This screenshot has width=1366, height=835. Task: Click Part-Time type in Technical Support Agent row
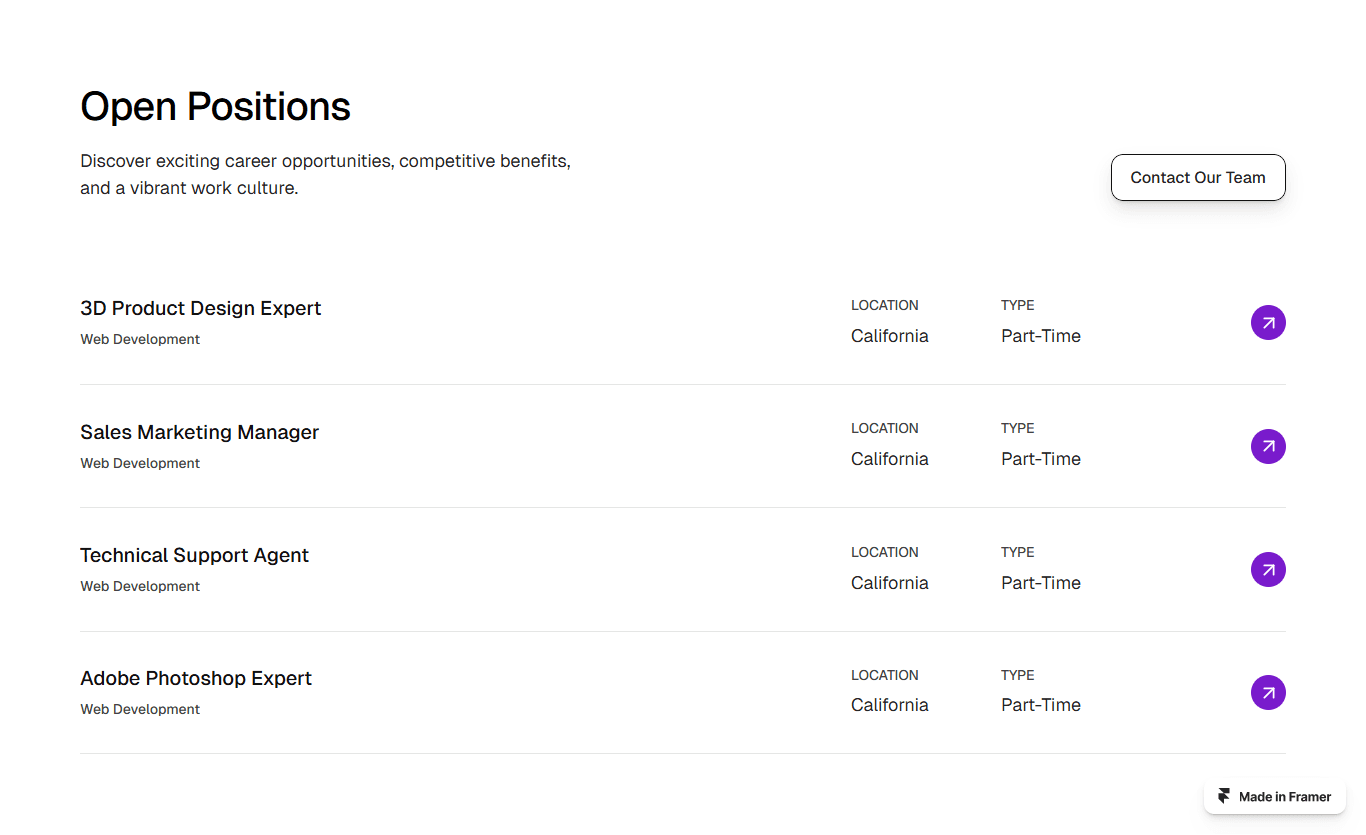[1041, 583]
